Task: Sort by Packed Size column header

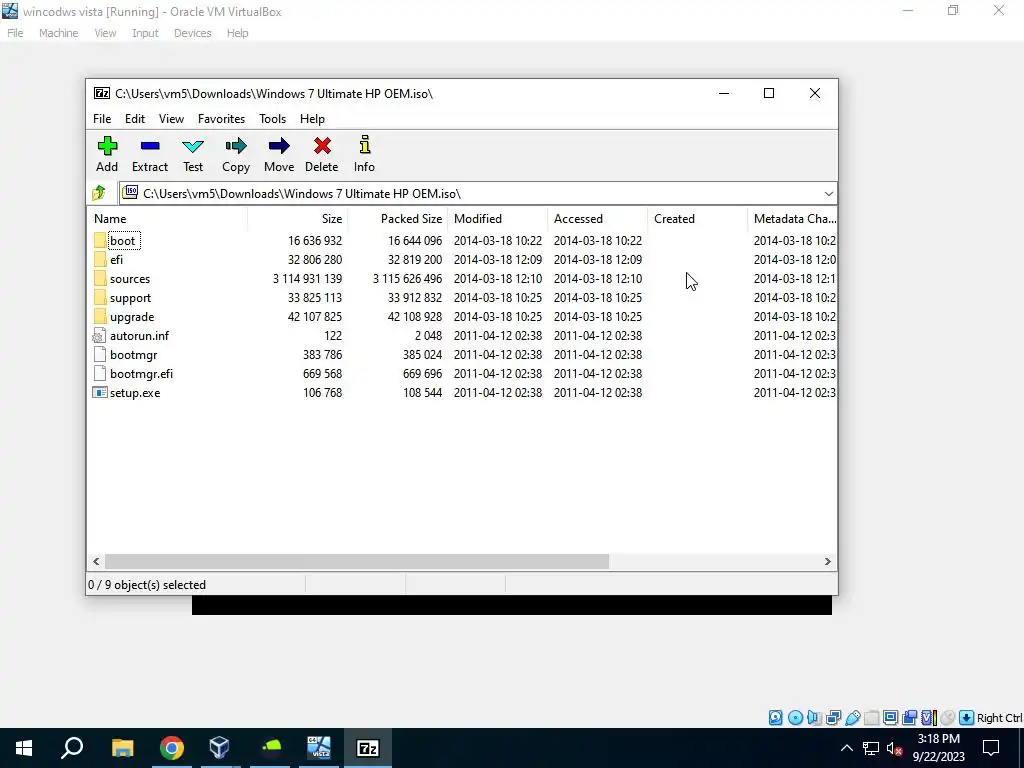Action: 397,219
